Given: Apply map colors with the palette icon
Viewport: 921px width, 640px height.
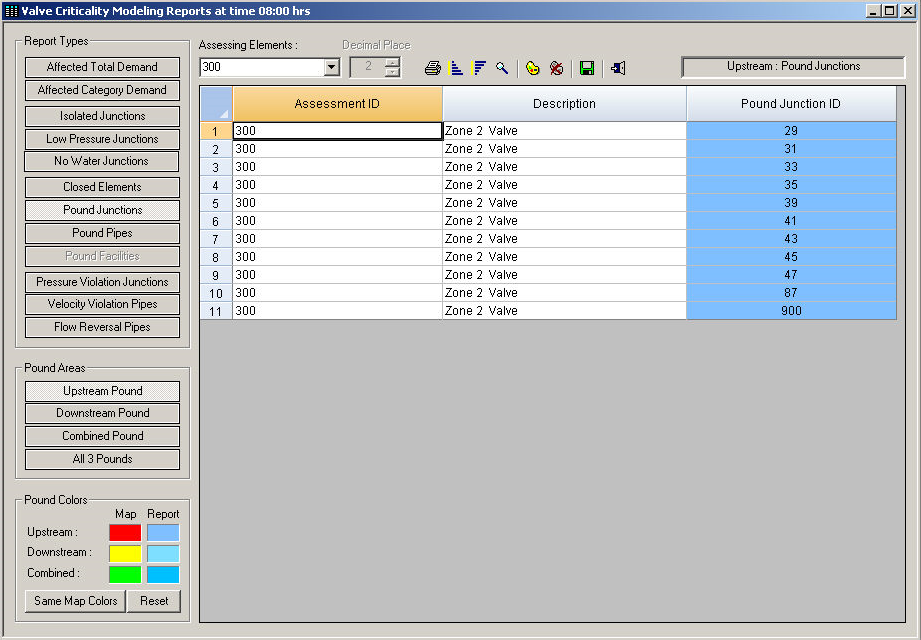Looking at the screenshot, I should click(533, 68).
